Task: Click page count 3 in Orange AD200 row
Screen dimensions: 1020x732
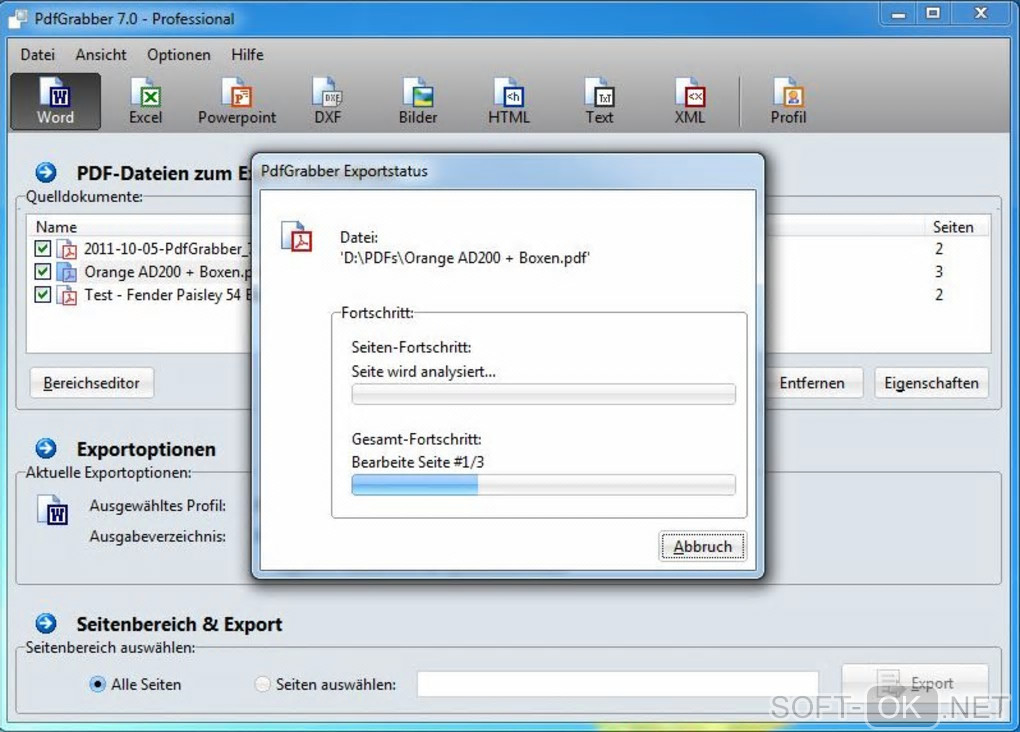Action: 939,271
